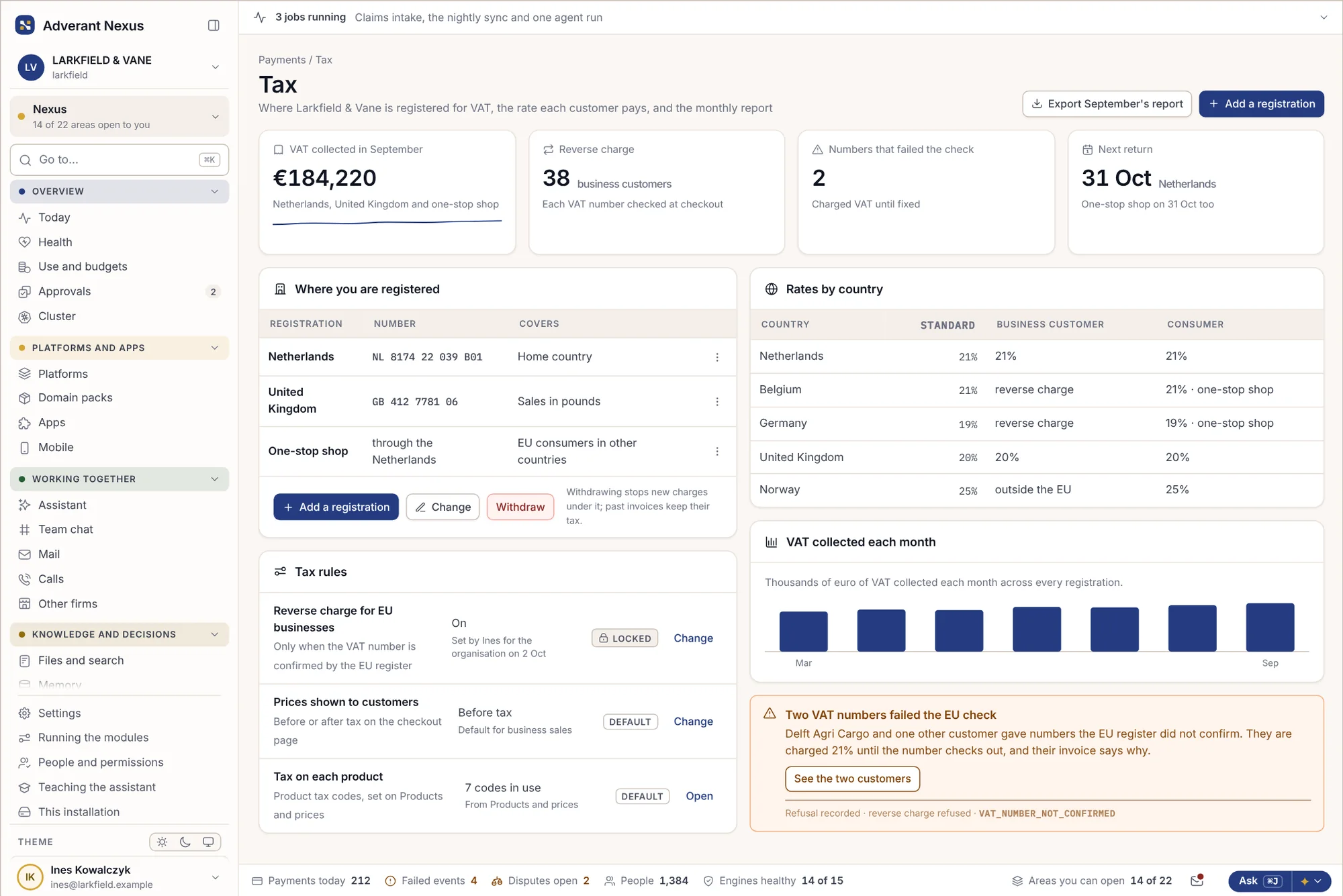
Task: Click the sparkle icon beside Ask
Action: [1305, 881]
